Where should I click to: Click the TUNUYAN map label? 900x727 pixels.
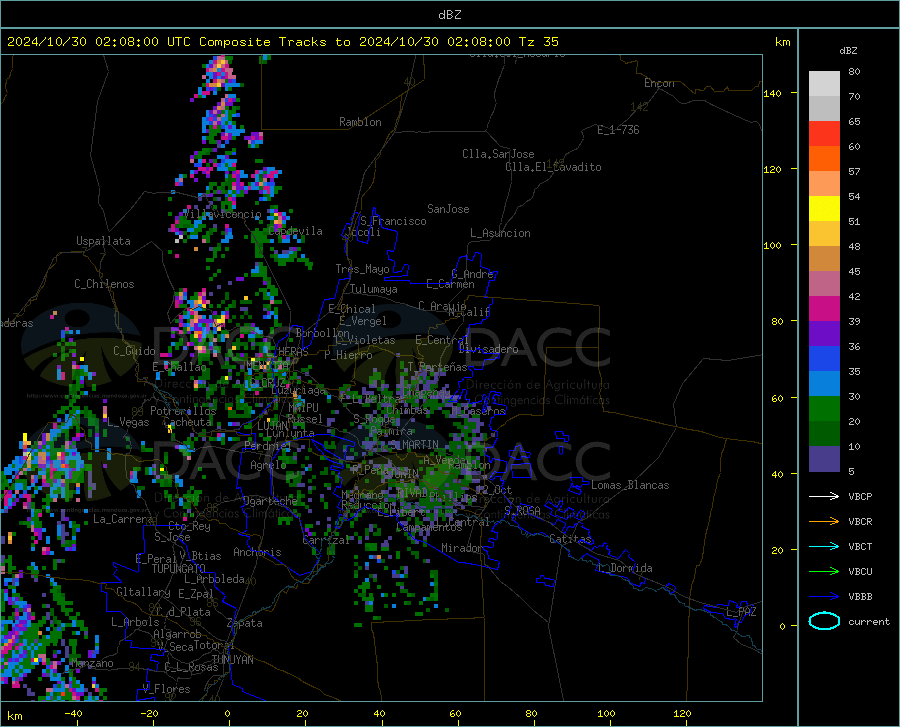point(232,659)
